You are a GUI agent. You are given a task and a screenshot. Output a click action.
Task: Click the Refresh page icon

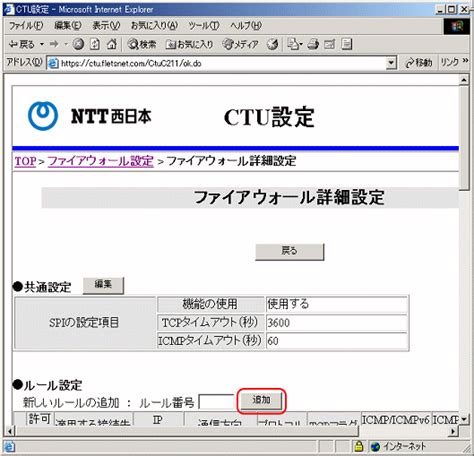click(95, 44)
